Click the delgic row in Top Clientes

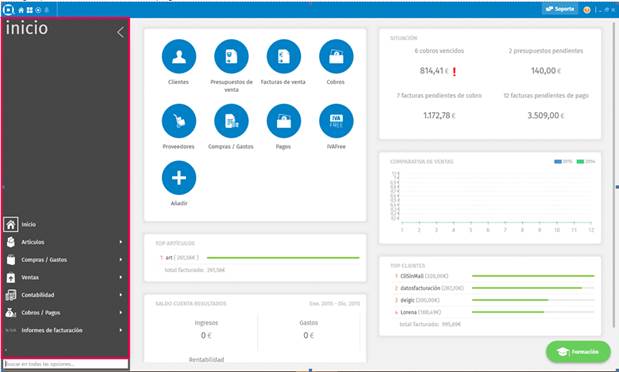(x=493, y=301)
